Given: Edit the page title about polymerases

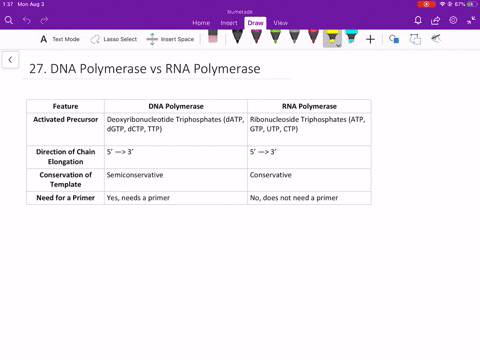Looking at the screenshot, I should [145, 69].
